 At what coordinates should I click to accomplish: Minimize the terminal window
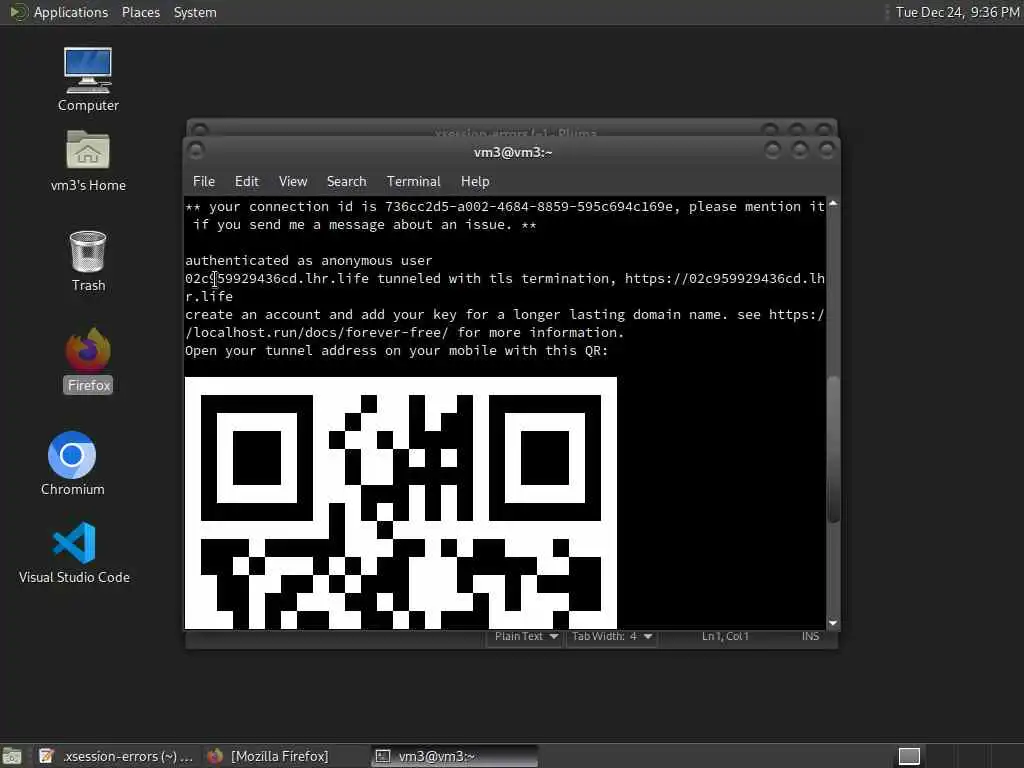coord(773,151)
